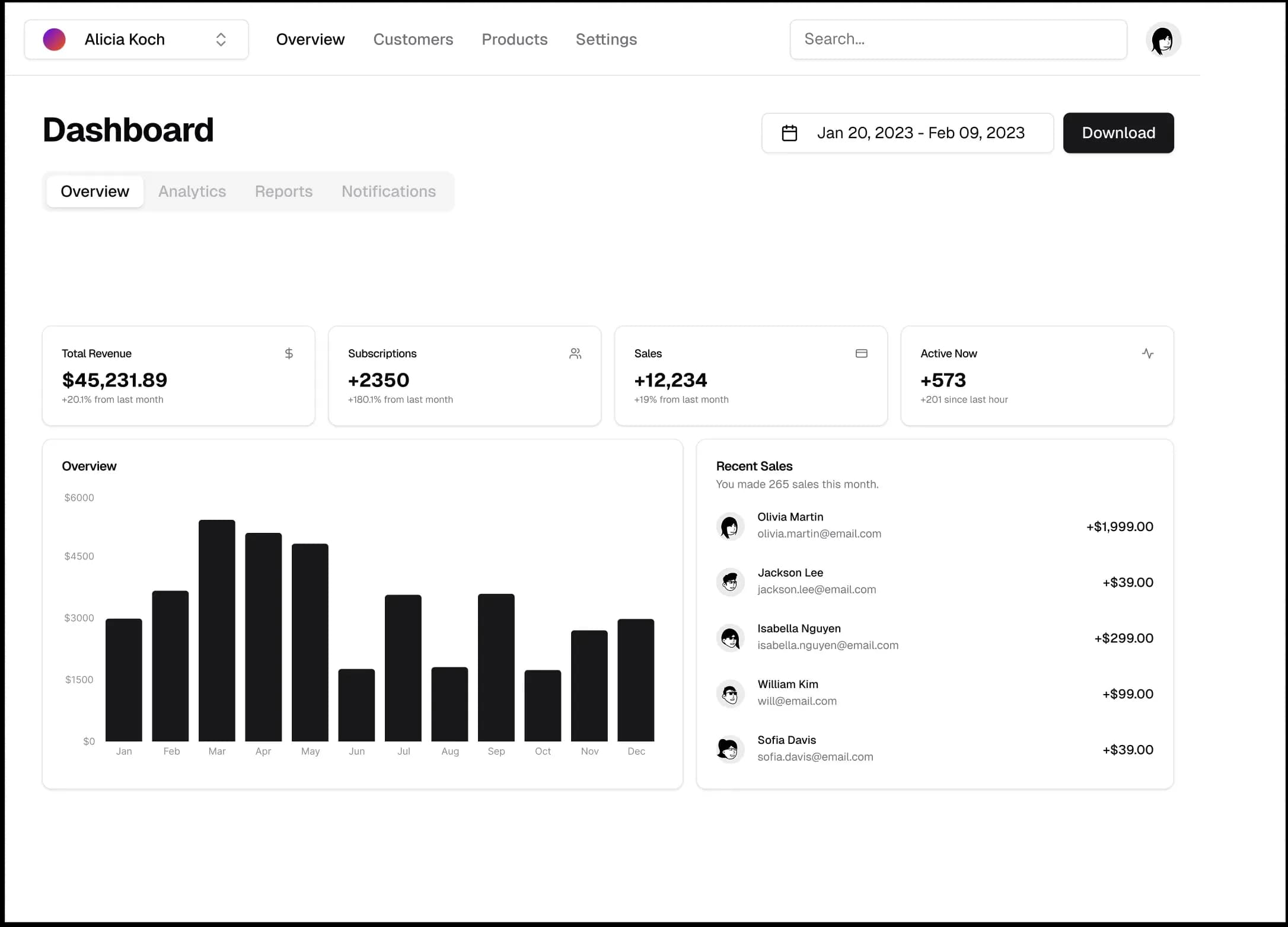Screen dimensions: 1288x927
Task: Click will@email.com address
Action: tap(797, 701)
